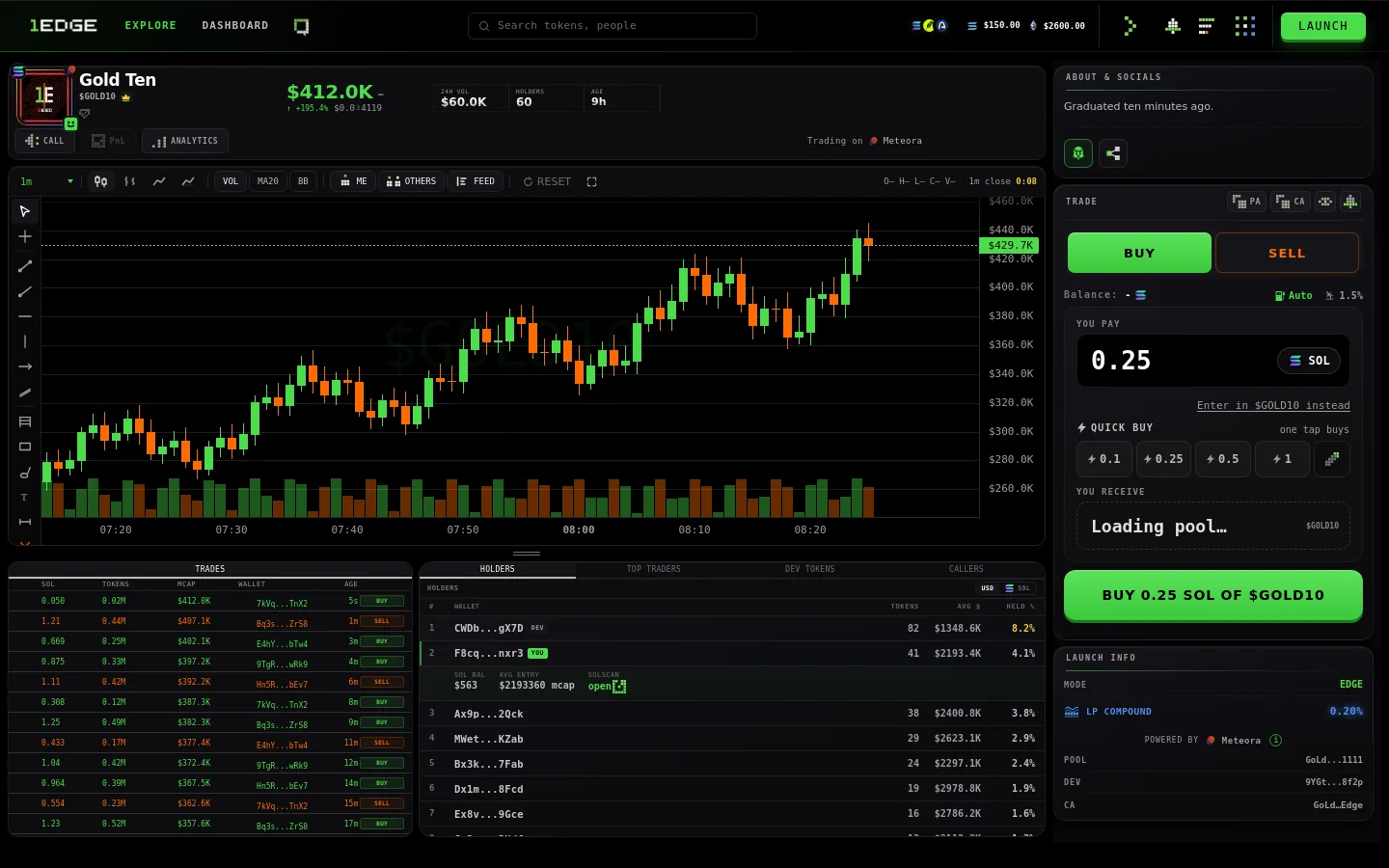Click the search tokens, people field

pos(613,26)
